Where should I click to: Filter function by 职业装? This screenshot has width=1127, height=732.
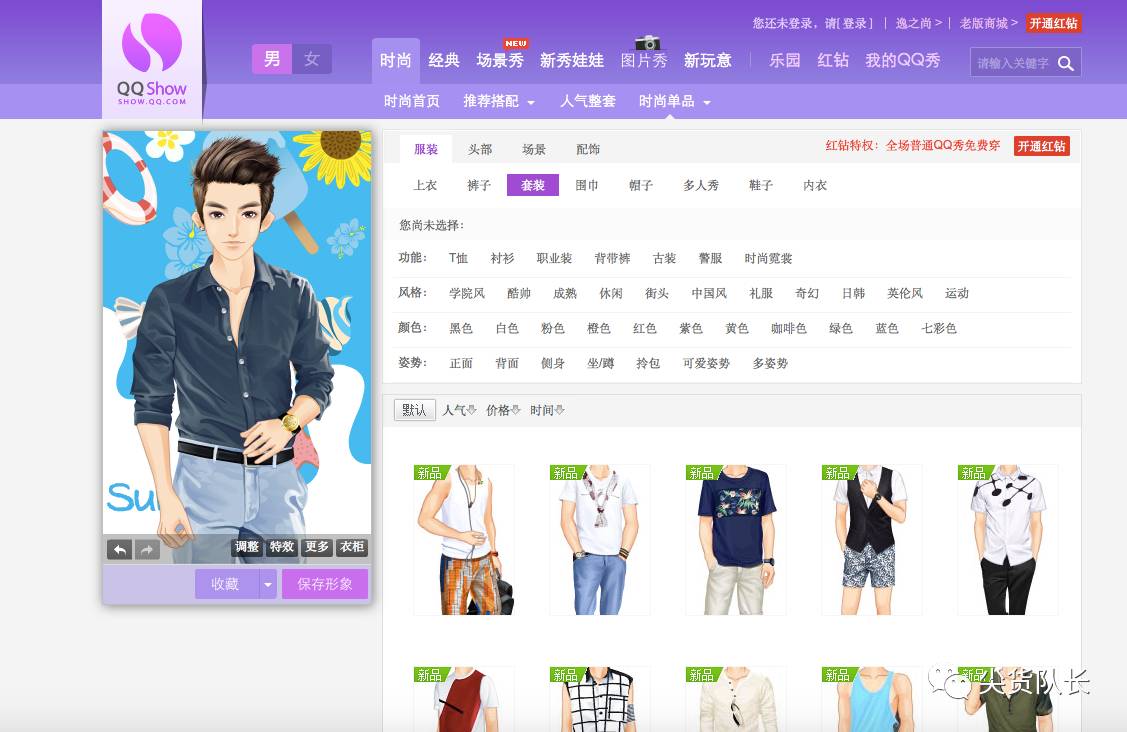coord(554,258)
